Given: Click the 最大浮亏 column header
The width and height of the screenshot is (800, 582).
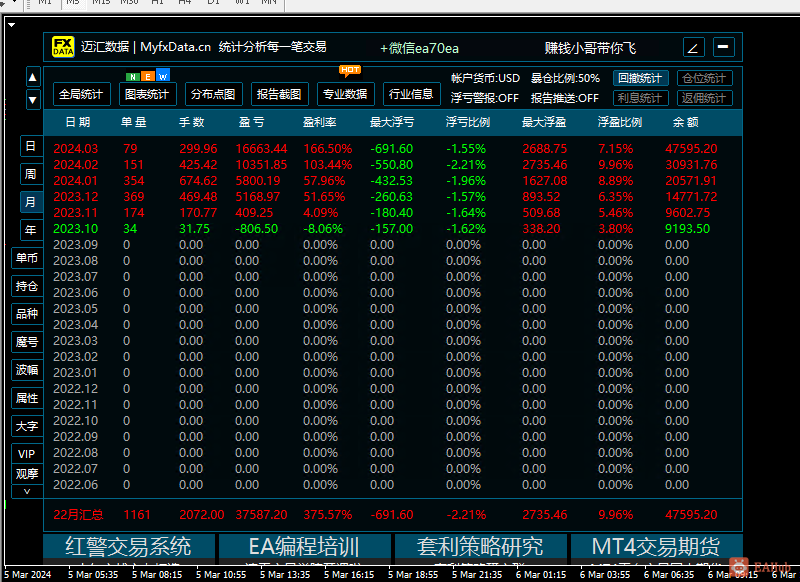Looking at the screenshot, I should (x=392, y=122).
